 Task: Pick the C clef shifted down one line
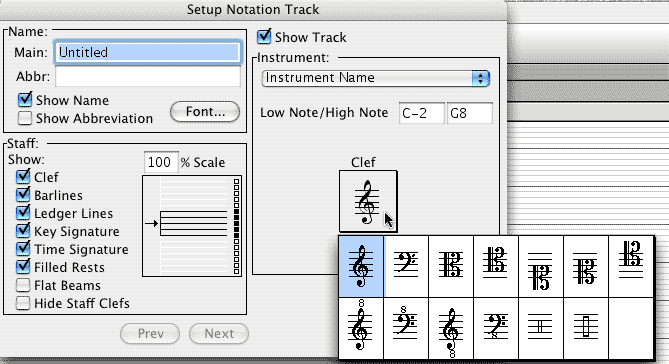pyautogui.click(x=586, y=266)
